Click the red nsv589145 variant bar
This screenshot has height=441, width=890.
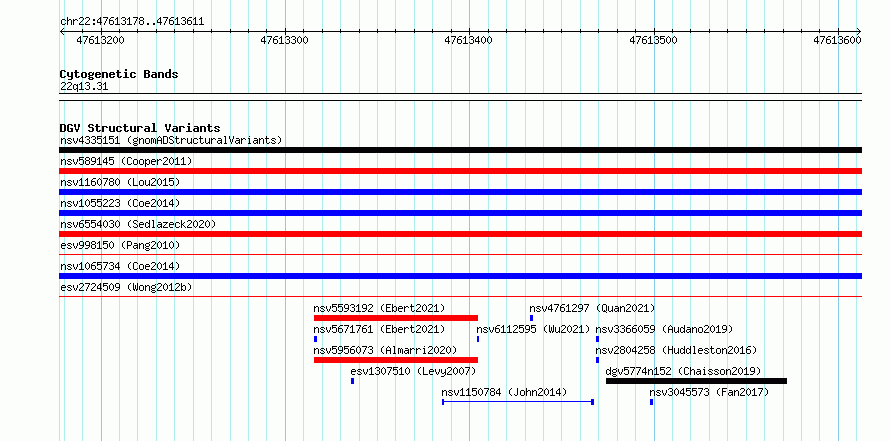(x=460, y=171)
